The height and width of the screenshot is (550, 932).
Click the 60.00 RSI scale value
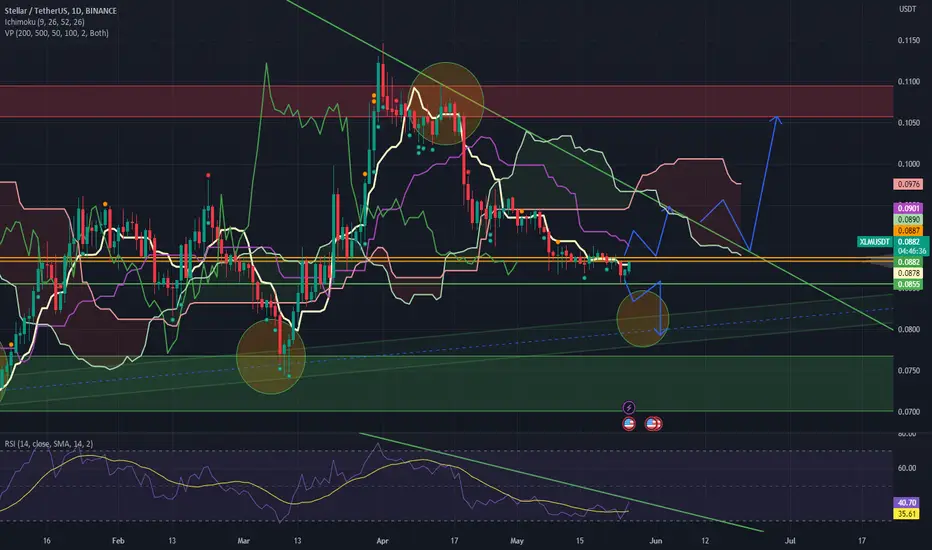[x=907, y=468]
